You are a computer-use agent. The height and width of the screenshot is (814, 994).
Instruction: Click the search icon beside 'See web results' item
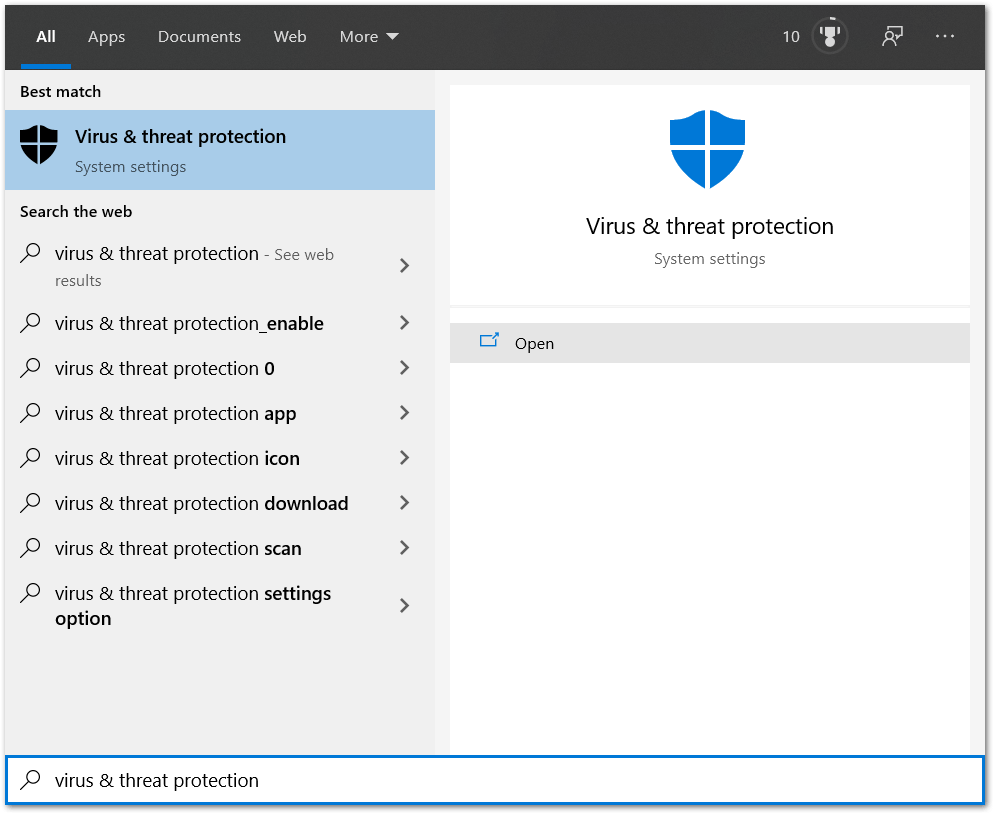(x=30, y=253)
